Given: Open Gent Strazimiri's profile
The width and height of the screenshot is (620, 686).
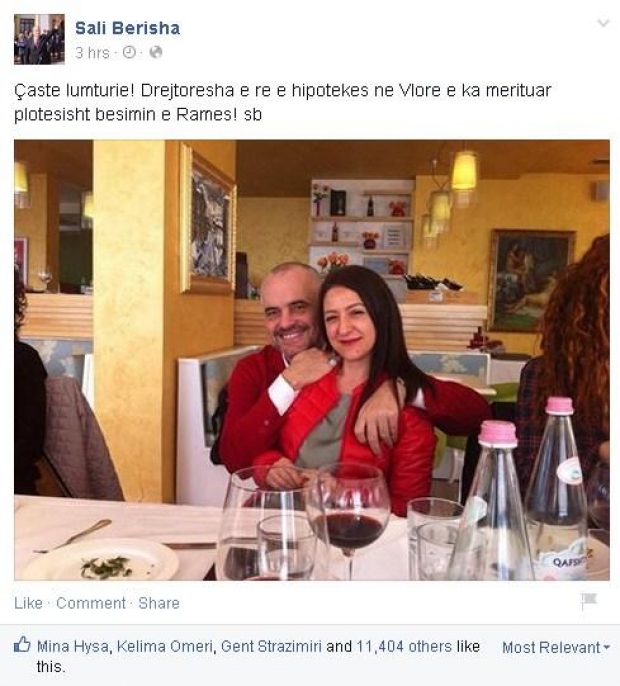Looking at the screenshot, I should pos(271,647).
